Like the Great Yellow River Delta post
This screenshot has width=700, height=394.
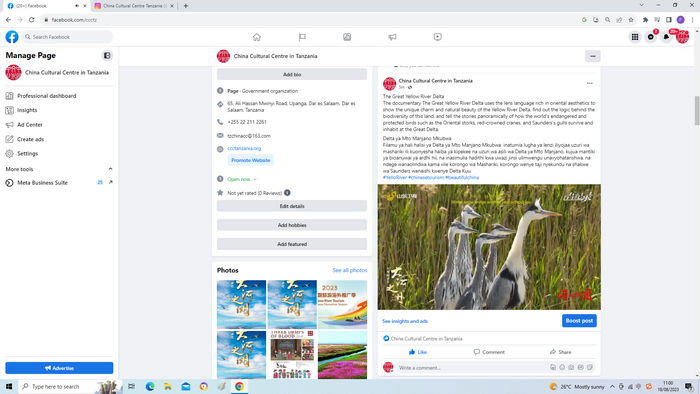tap(418, 352)
